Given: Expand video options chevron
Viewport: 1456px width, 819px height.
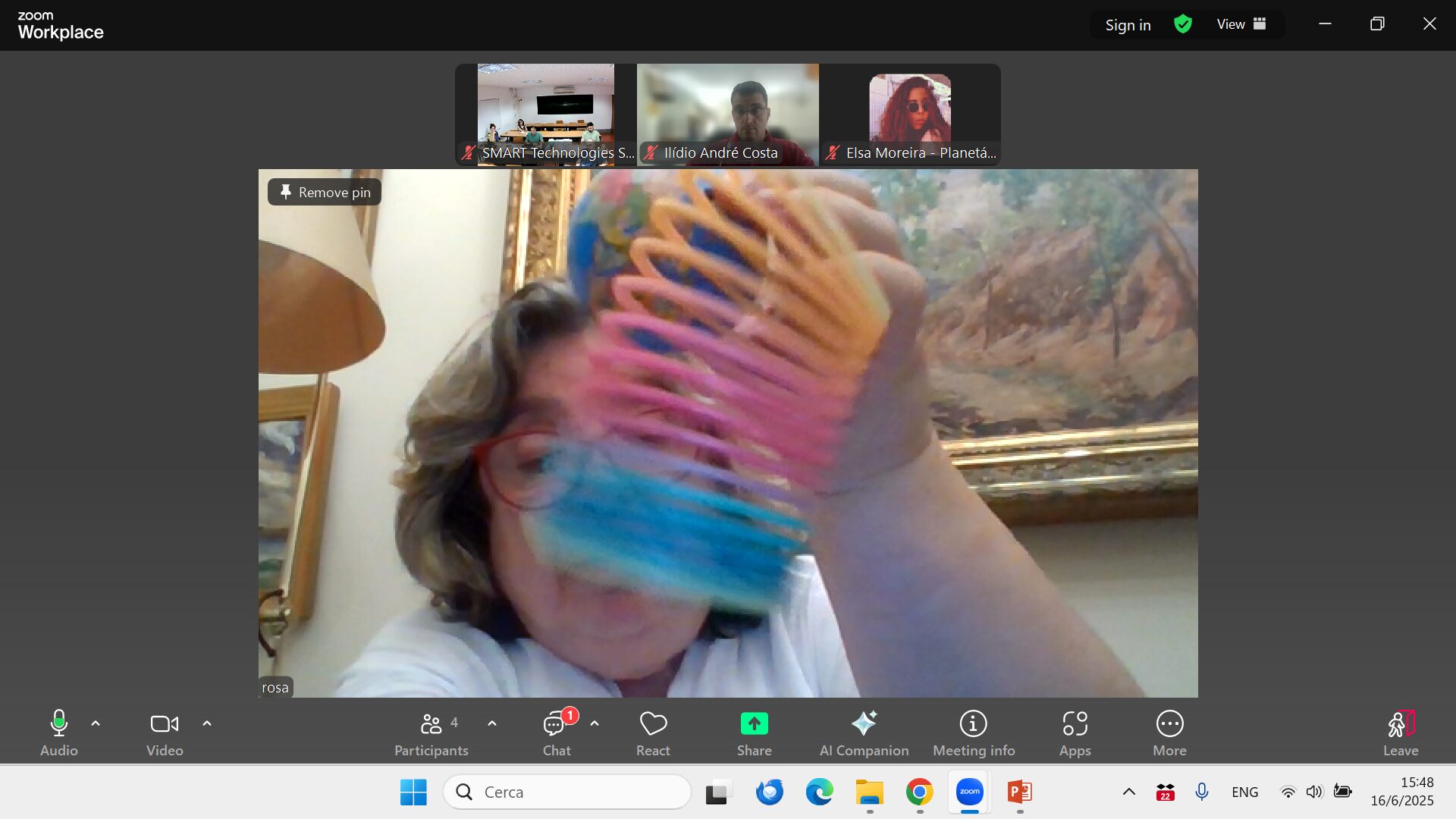Looking at the screenshot, I should (207, 723).
